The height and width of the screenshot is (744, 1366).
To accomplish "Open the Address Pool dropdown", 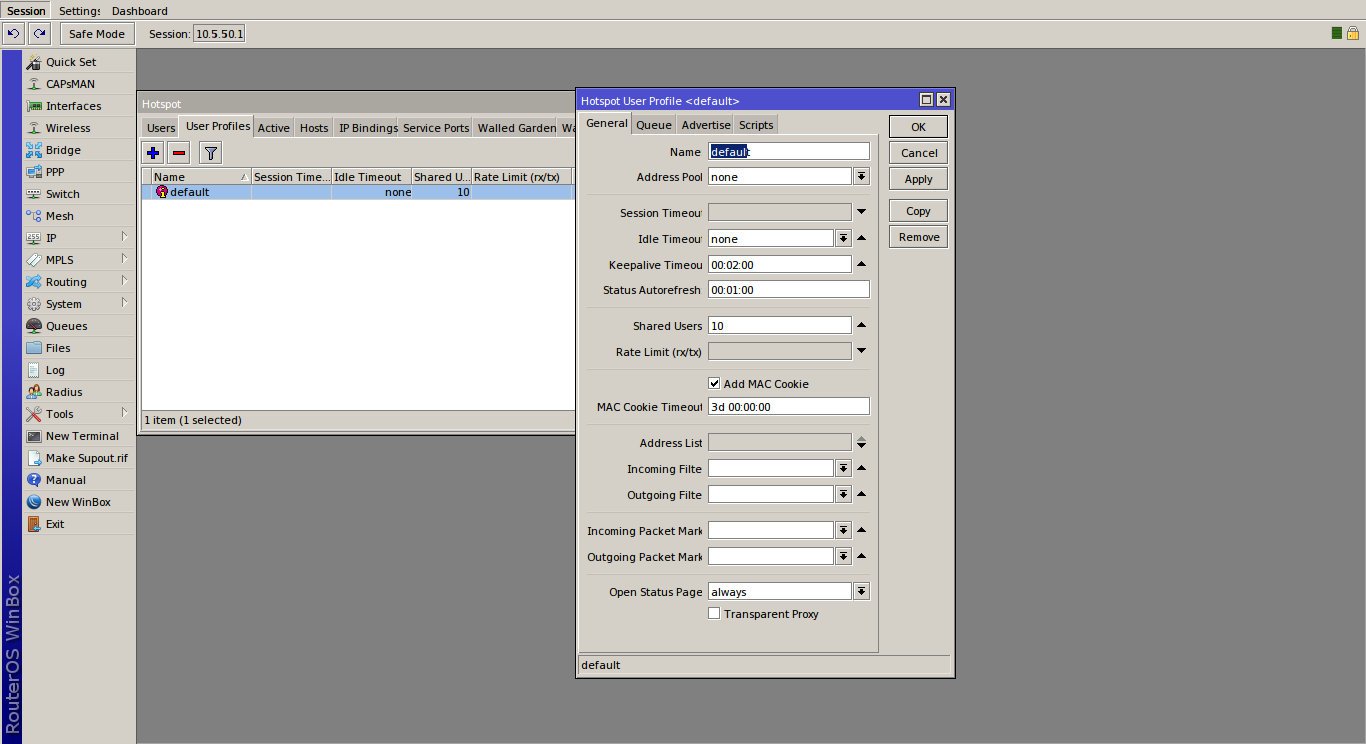I will click(861, 175).
